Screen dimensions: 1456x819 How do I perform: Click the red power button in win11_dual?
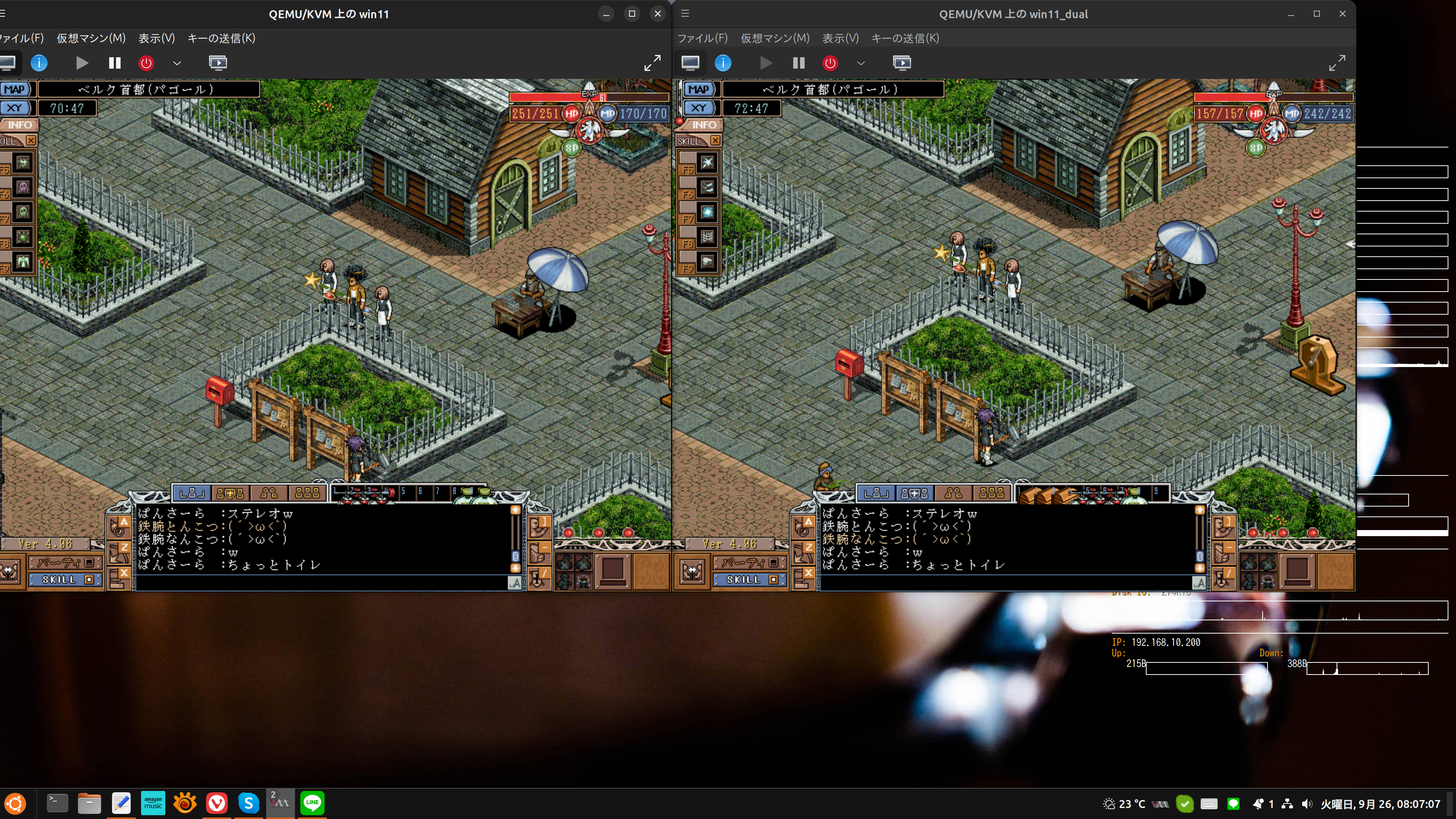(830, 63)
